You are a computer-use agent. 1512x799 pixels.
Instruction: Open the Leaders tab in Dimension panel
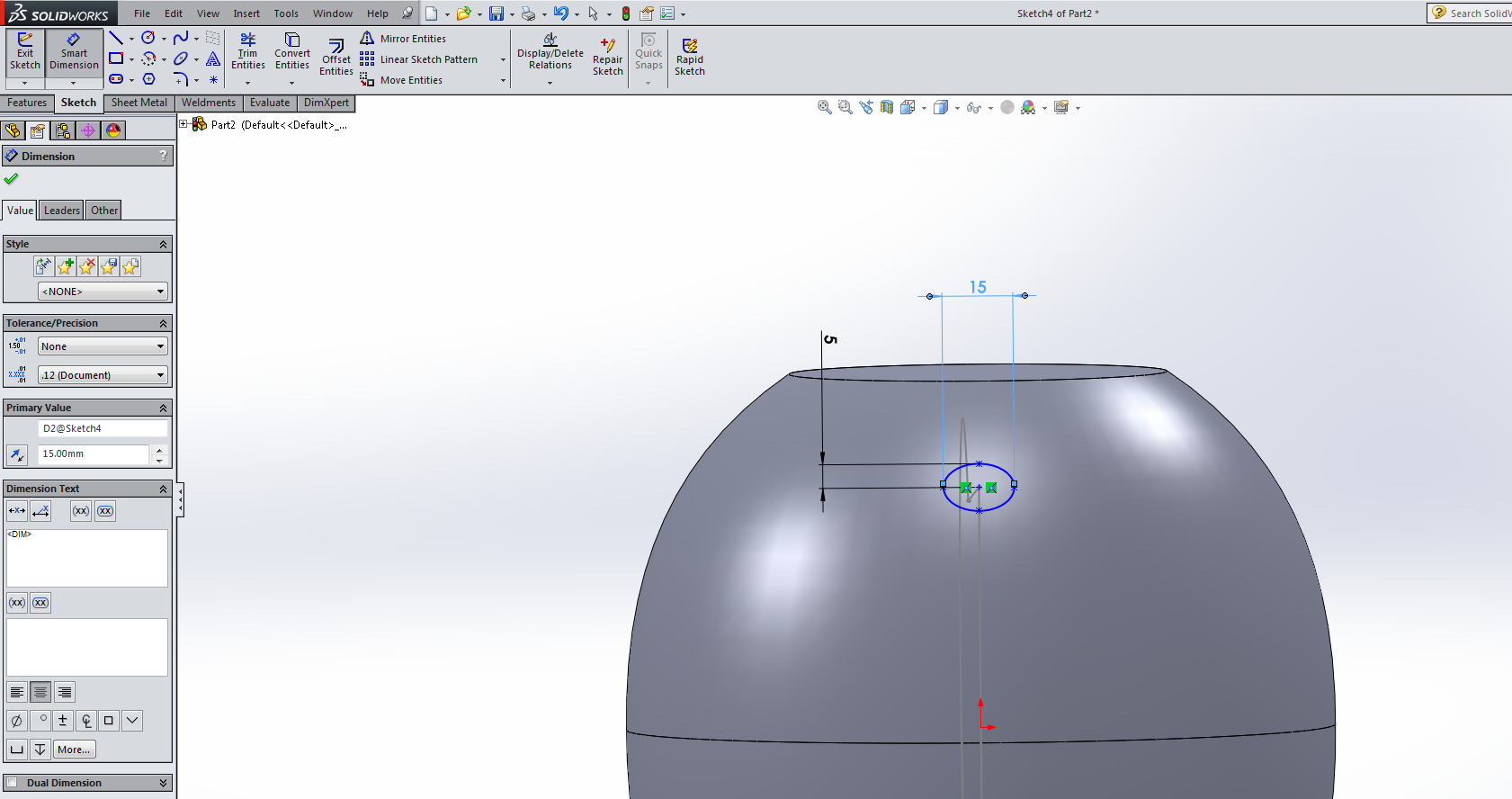(62, 211)
